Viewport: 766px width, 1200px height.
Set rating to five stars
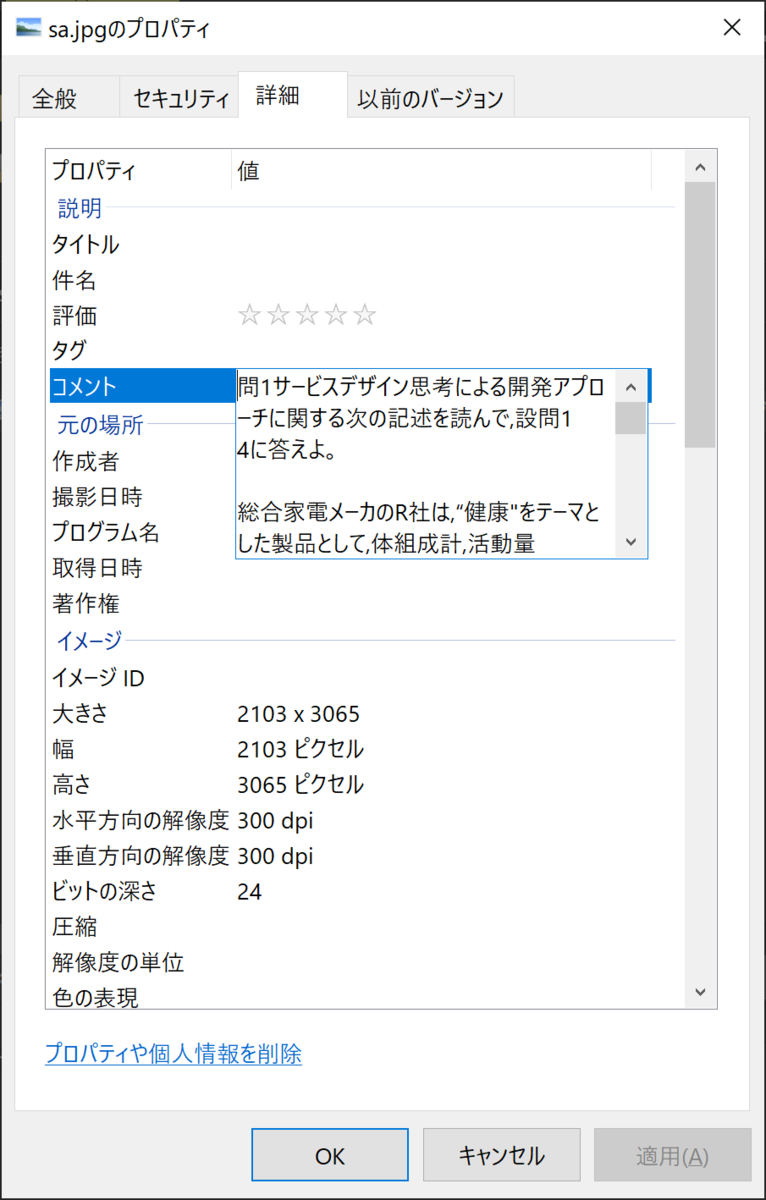pyautogui.click(x=365, y=316)
